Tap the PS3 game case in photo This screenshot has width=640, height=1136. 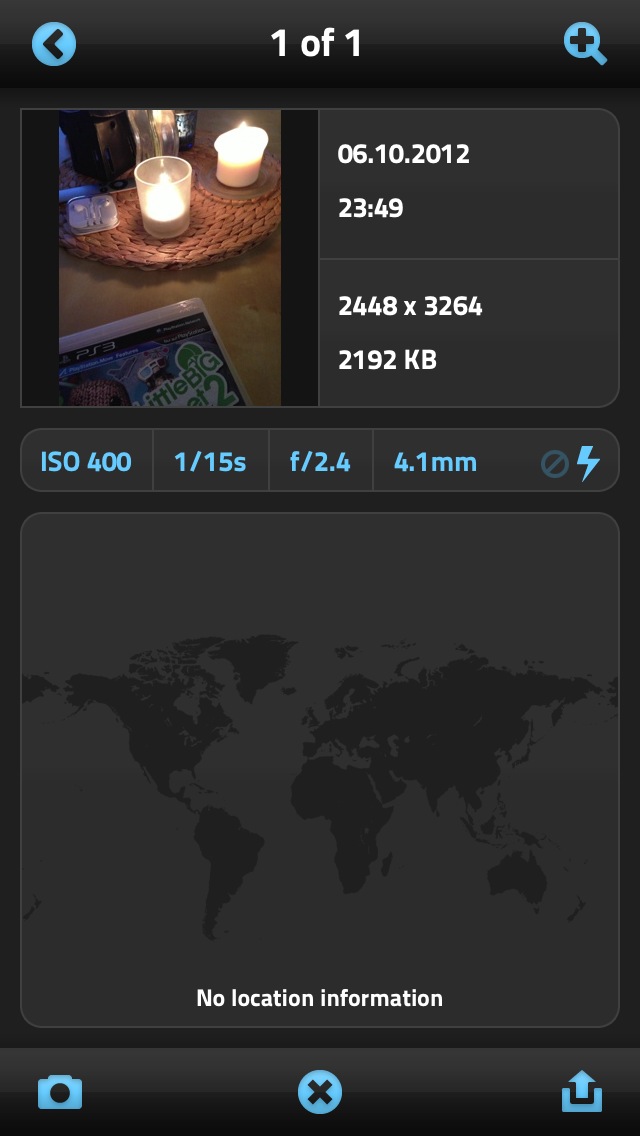[153, 355]
